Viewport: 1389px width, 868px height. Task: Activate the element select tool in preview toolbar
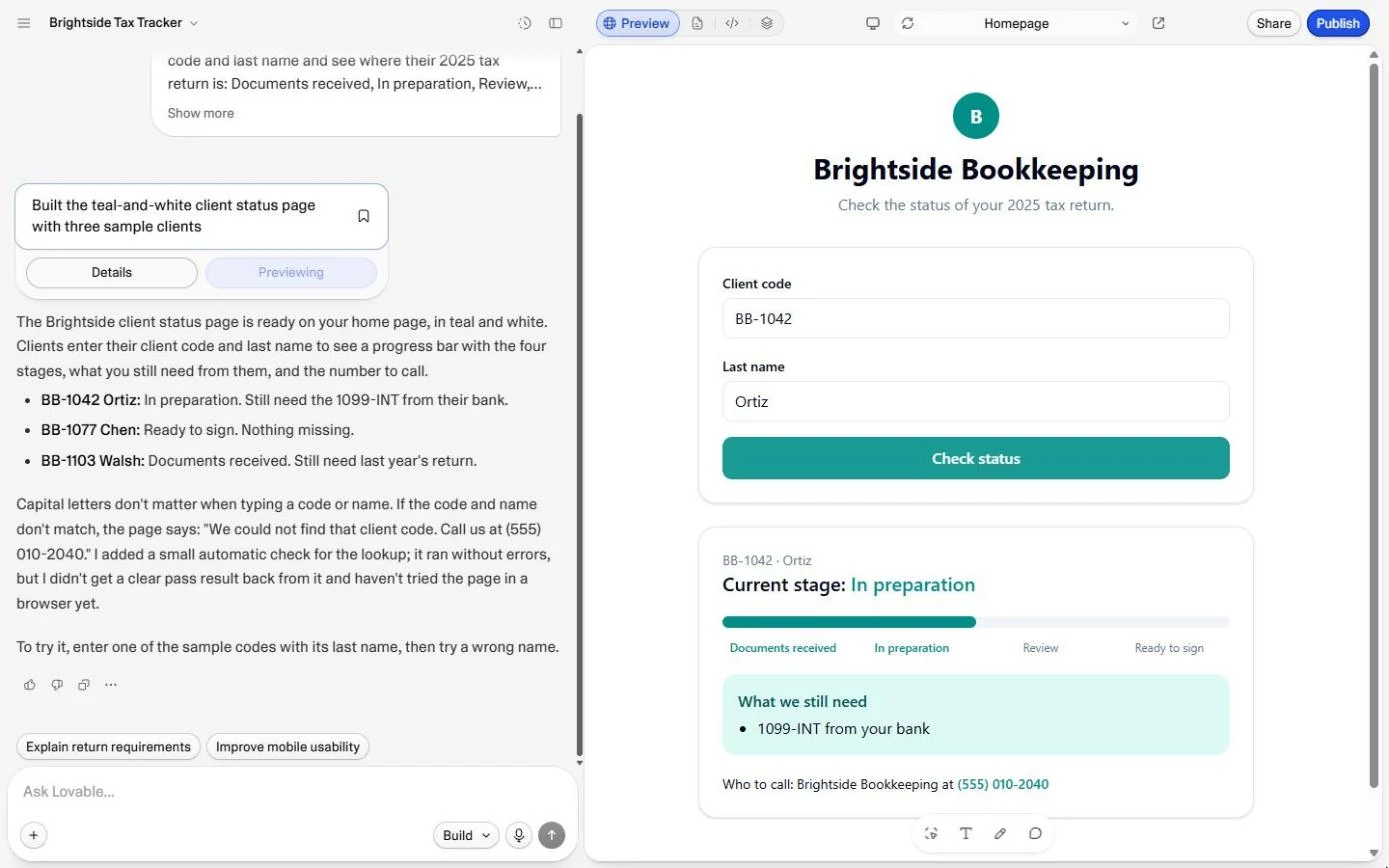tap(932, 833)
